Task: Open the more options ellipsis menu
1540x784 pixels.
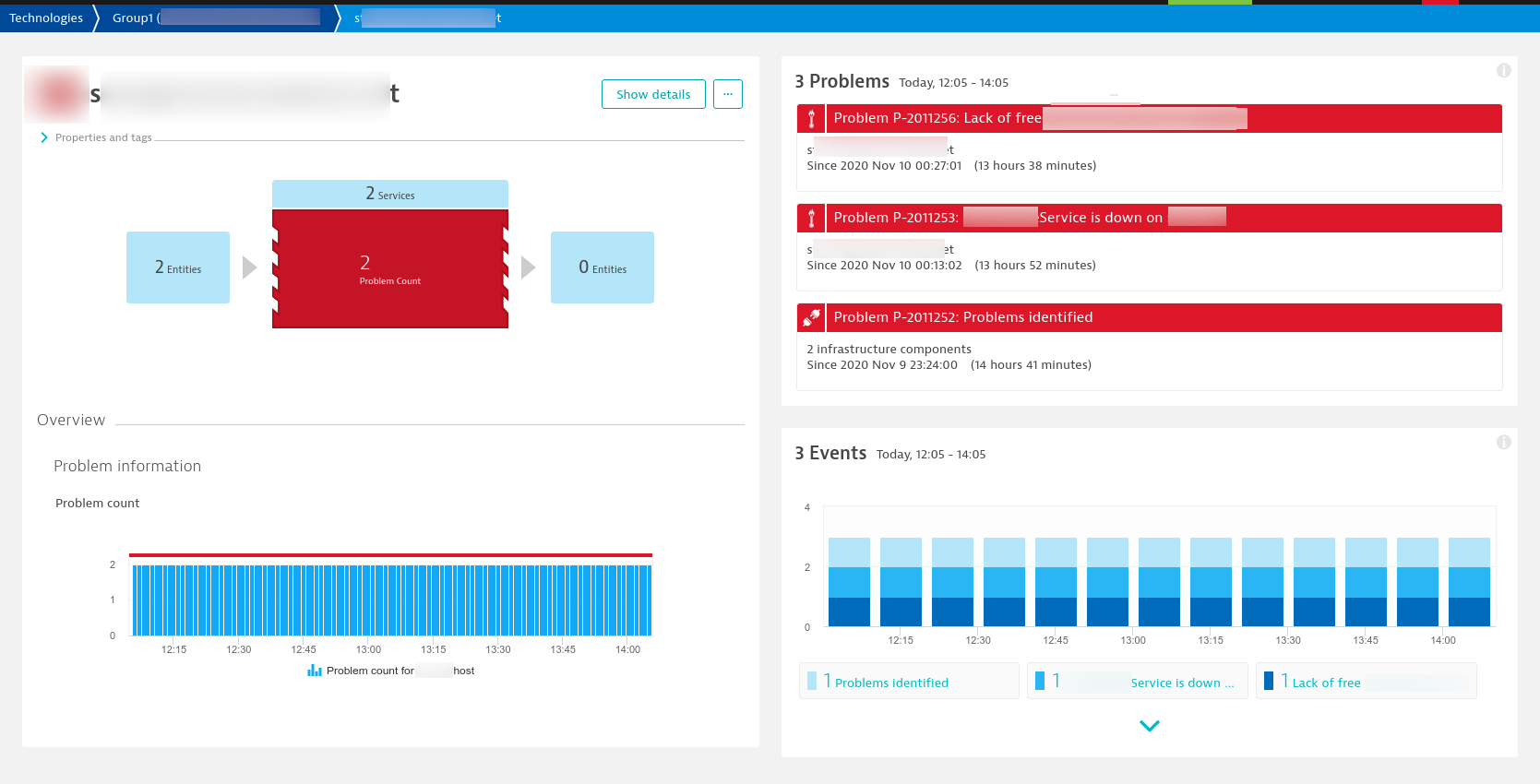Action: point(727,94)
